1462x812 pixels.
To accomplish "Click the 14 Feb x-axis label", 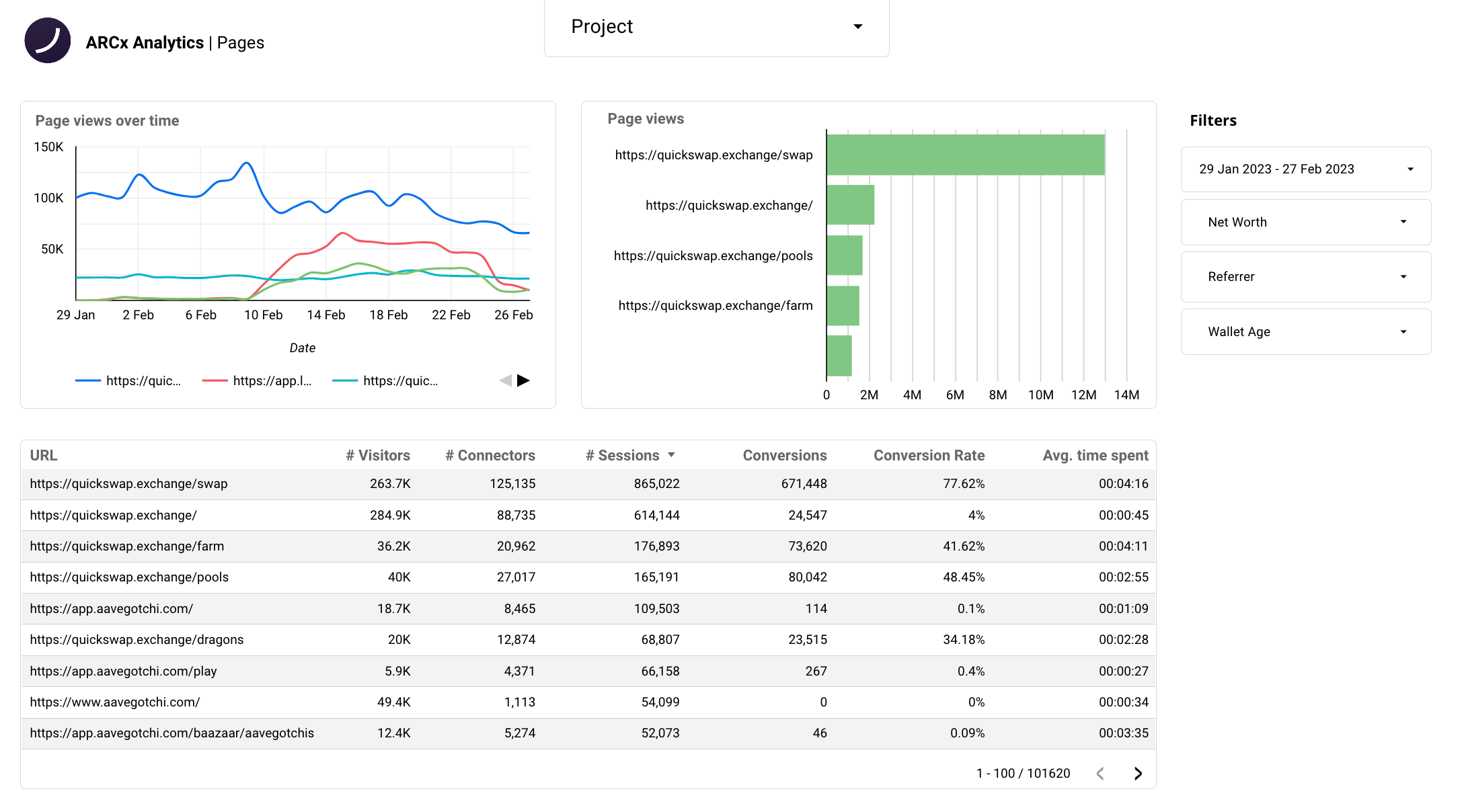I will pos(325,315).
